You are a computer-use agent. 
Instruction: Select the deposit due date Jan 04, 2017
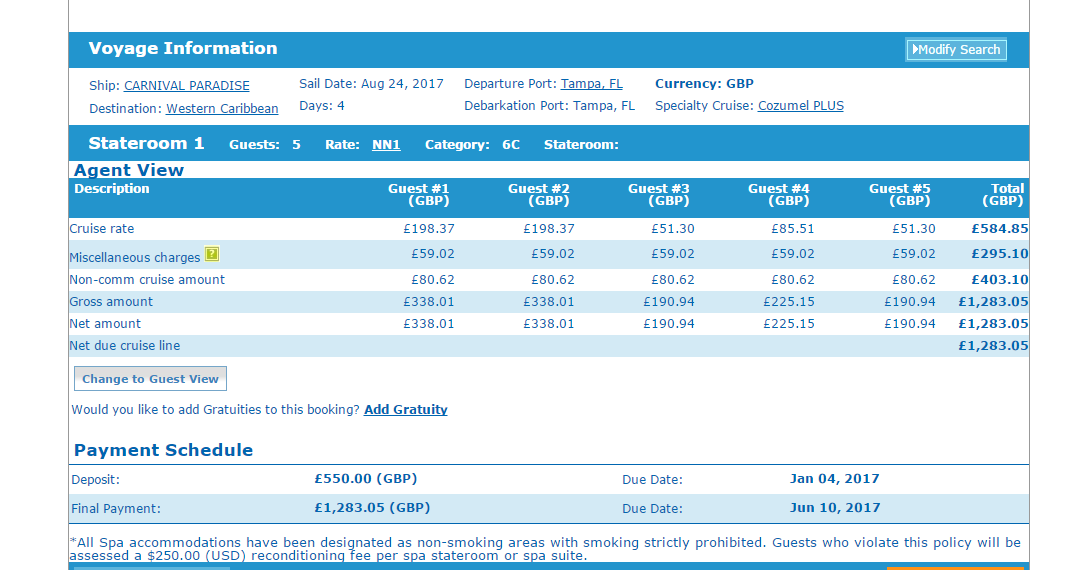[834, 479]
